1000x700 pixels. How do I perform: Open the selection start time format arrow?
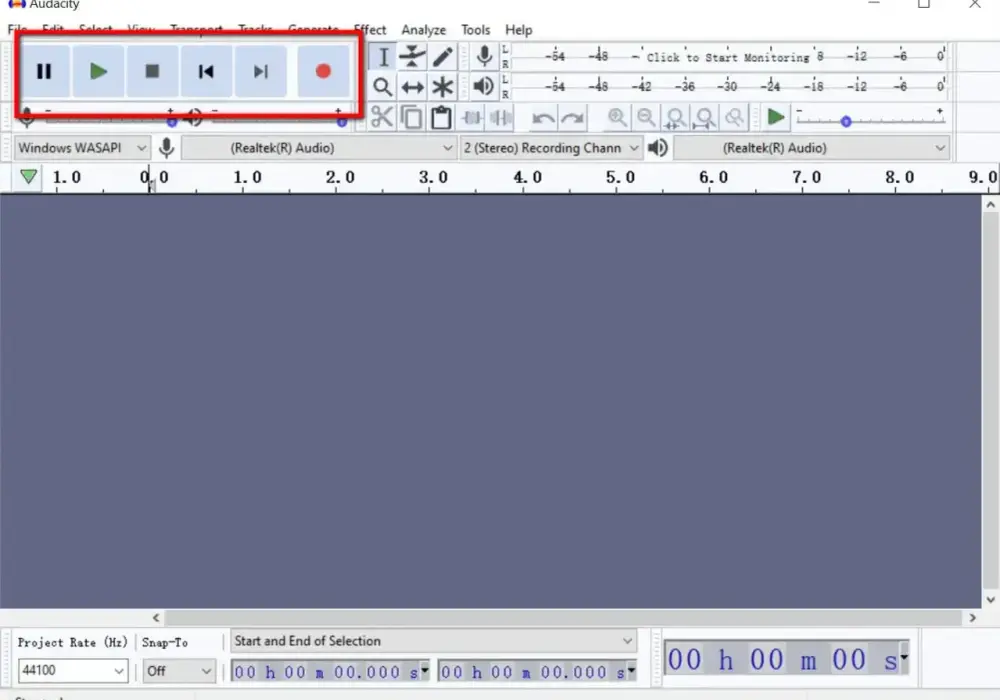[x=425, y=670]
